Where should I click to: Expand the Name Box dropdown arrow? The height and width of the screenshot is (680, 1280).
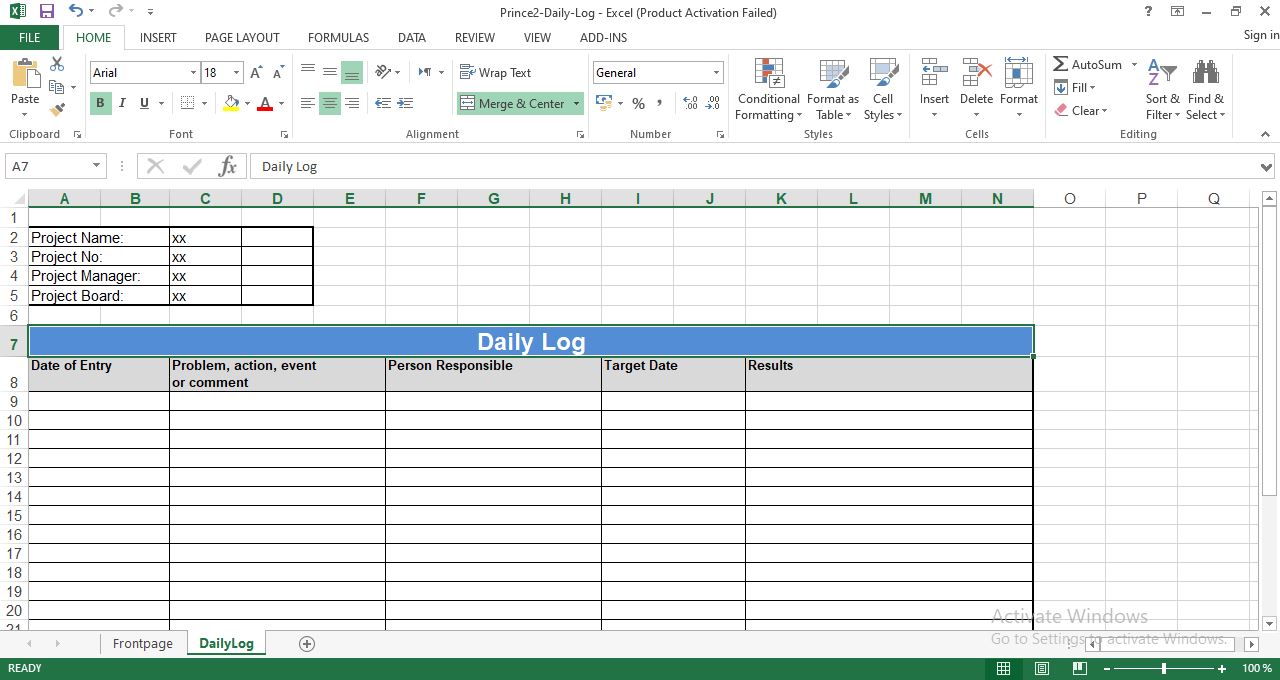96,166
